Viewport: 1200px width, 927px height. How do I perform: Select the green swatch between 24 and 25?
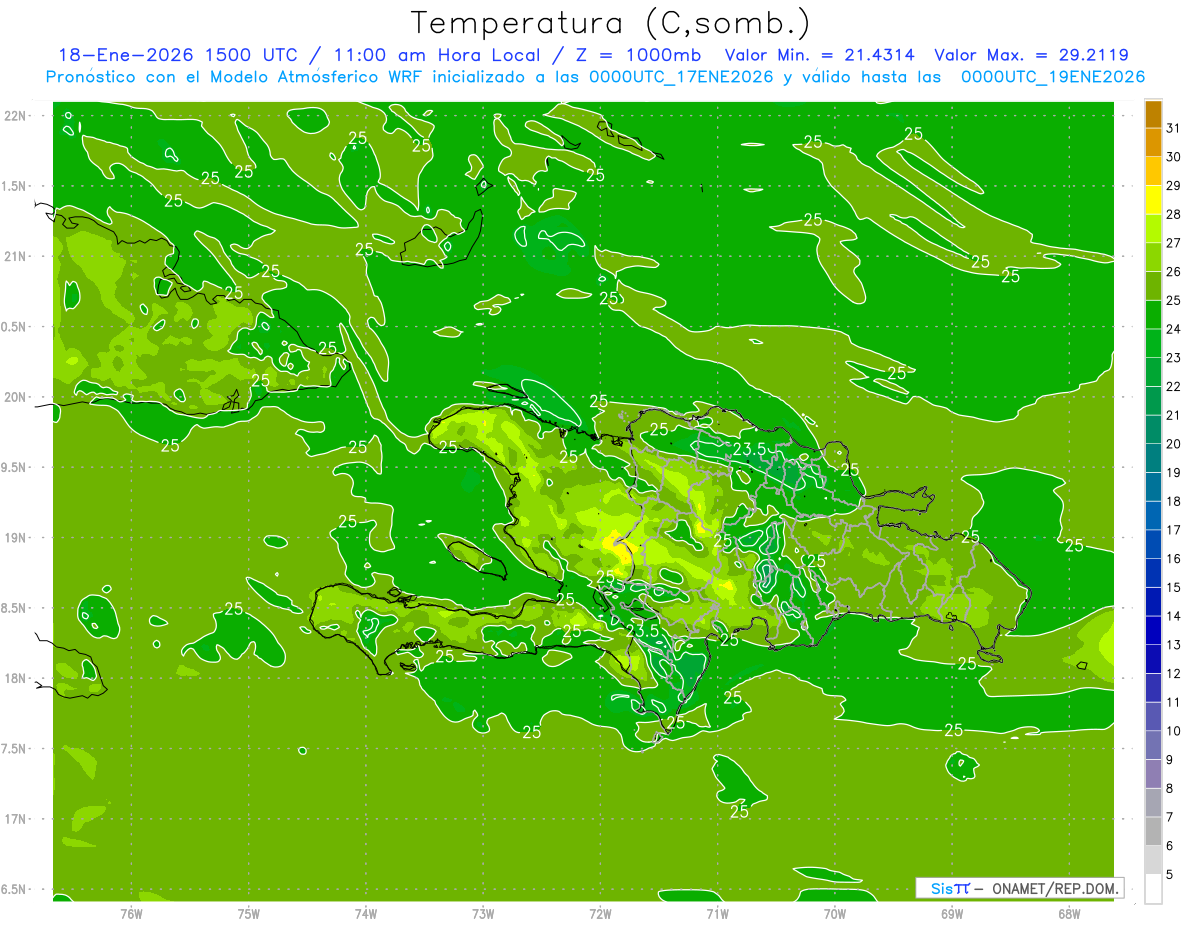(1154, 315)
